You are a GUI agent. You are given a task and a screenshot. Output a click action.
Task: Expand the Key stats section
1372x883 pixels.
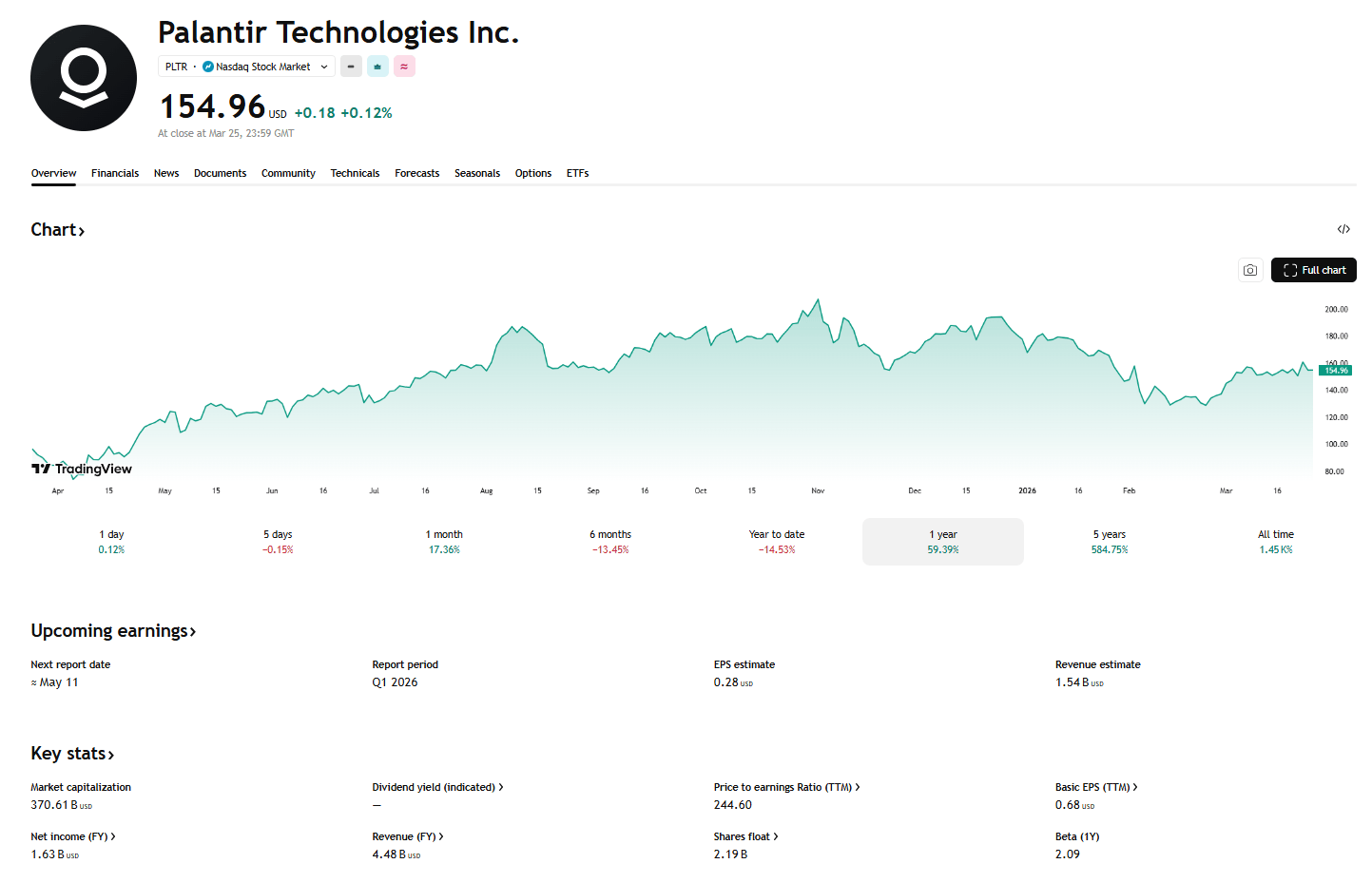click(x=72, y=754)
